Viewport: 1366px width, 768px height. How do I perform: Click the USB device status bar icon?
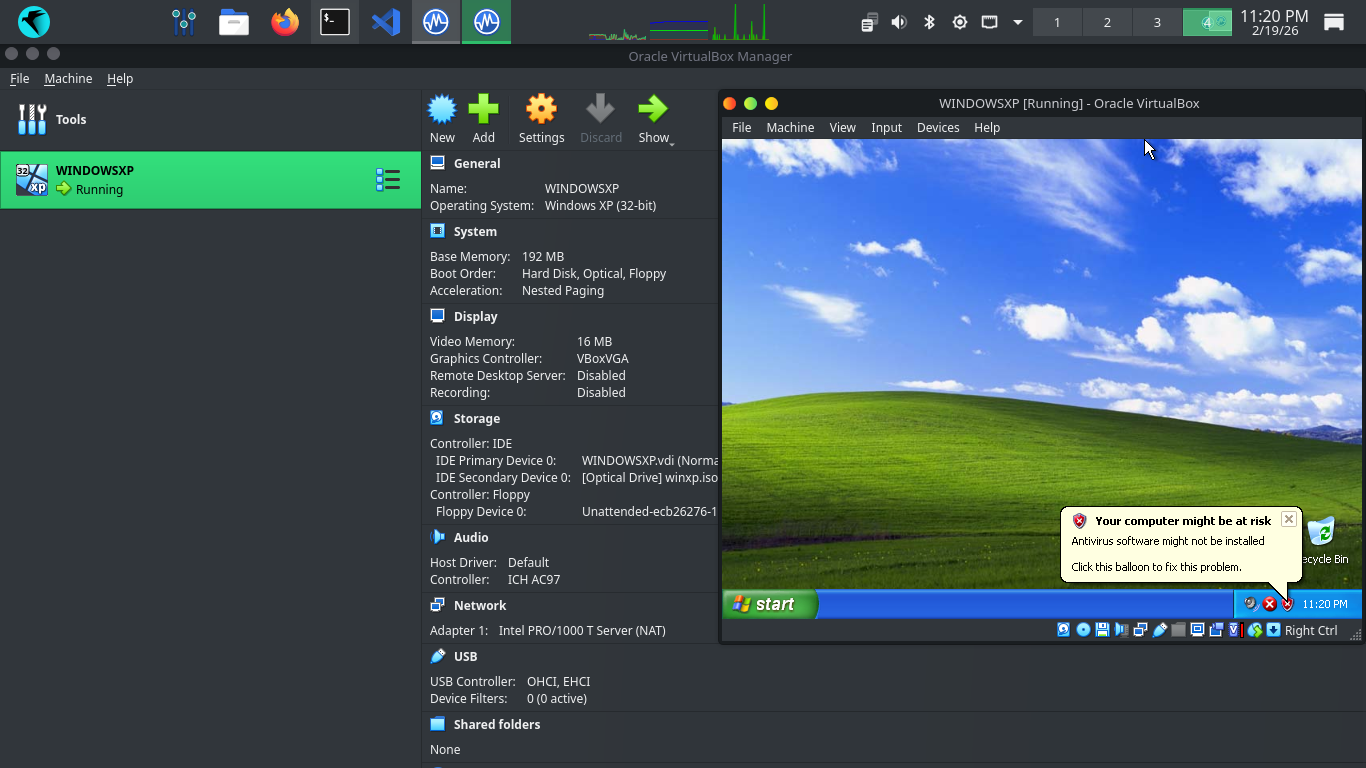[x=1160, y=630]
